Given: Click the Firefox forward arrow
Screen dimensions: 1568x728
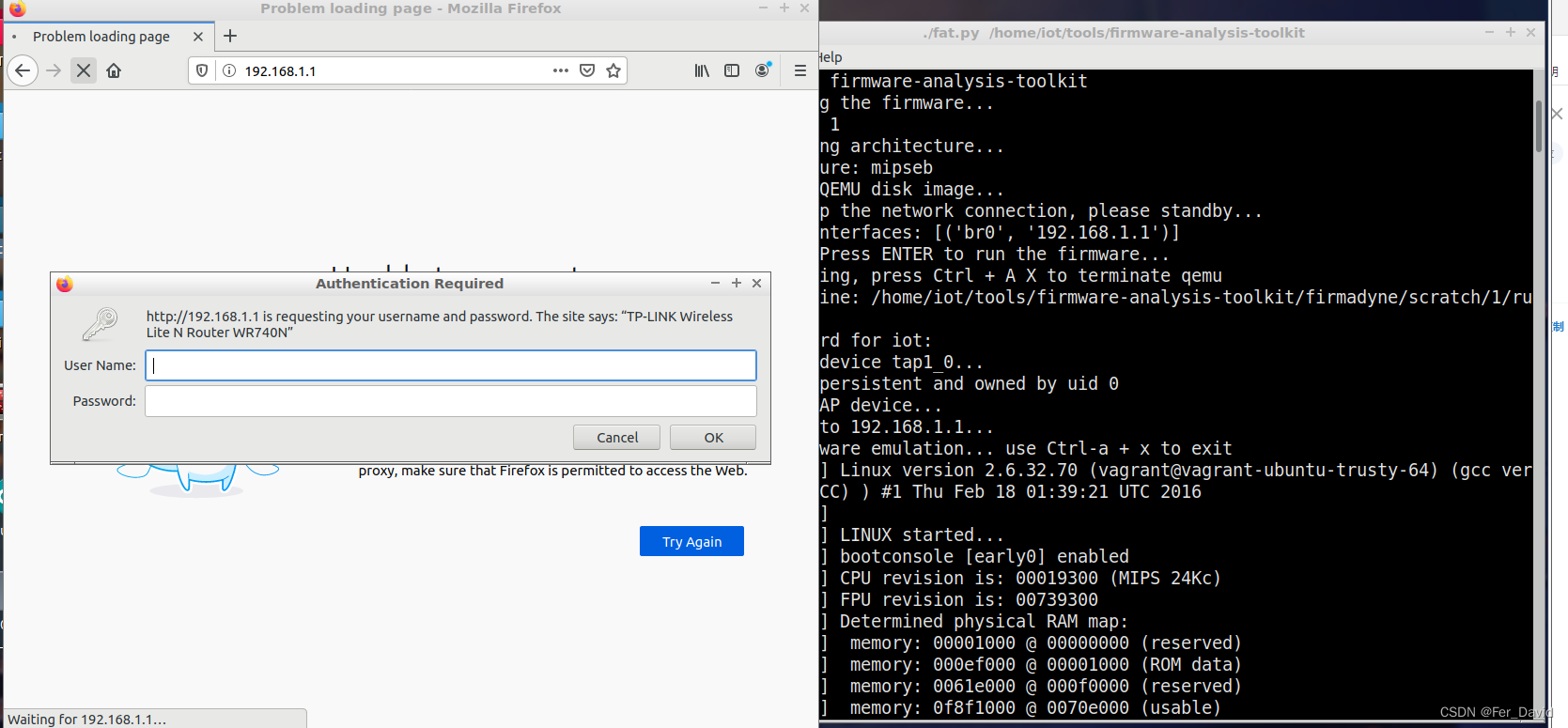Looking at the screenshot, I should click(x=54, y=70).
